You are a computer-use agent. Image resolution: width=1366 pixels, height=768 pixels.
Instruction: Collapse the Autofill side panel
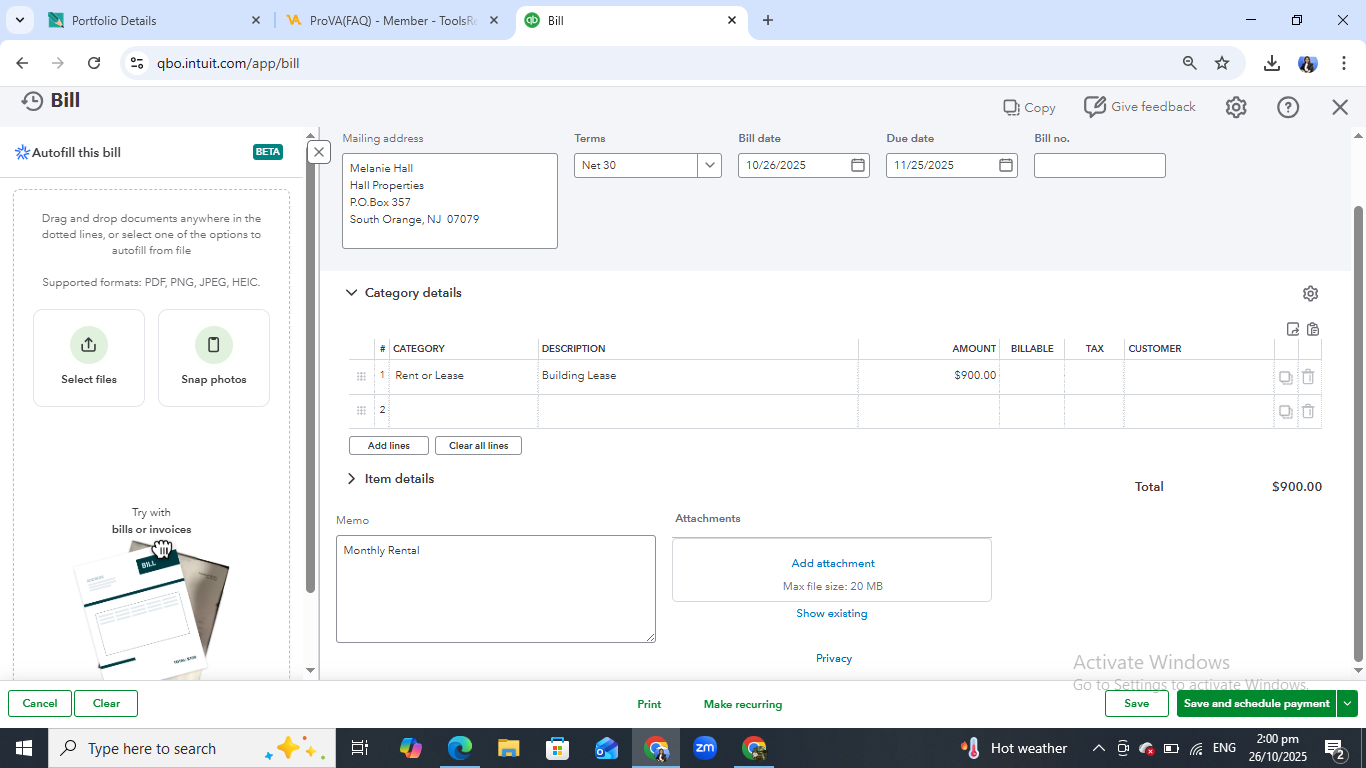pos(318,152)
